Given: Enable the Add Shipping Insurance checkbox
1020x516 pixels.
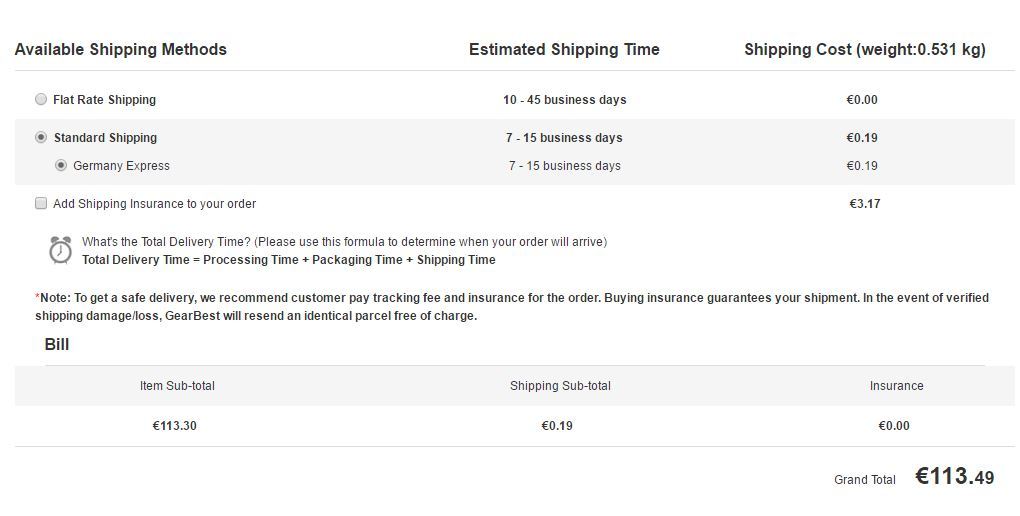Looking at the screenshot, I should click(x=41, y=203).
